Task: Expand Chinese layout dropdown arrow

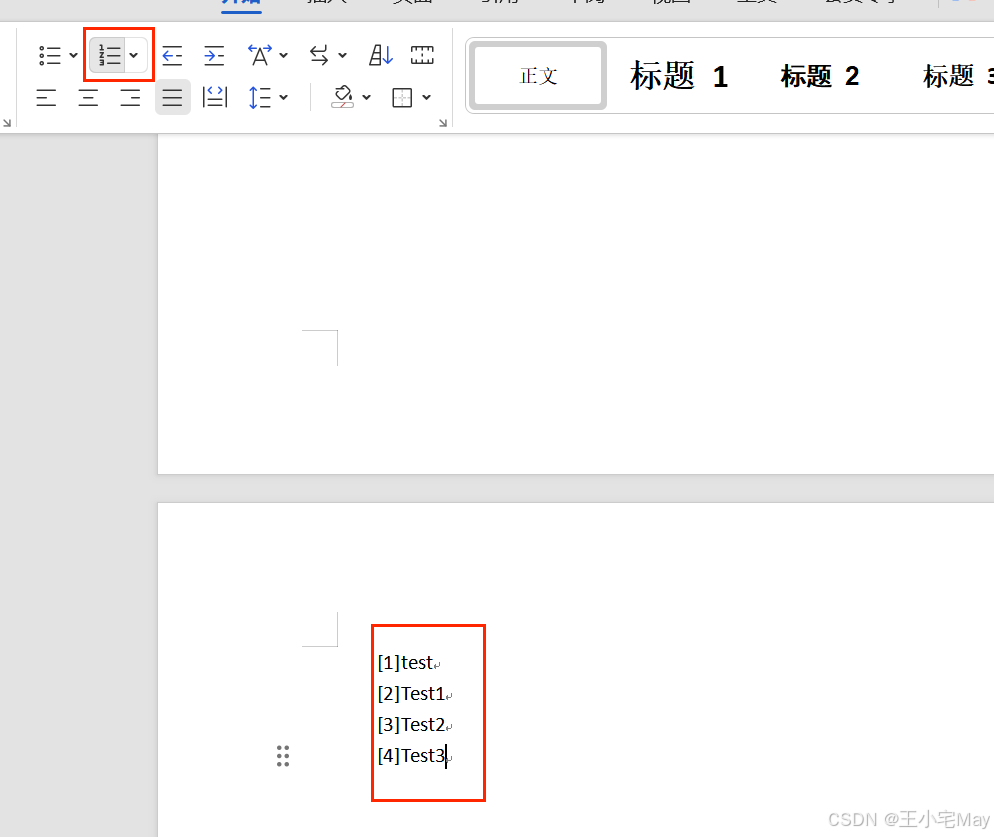Action: [283, 55]
